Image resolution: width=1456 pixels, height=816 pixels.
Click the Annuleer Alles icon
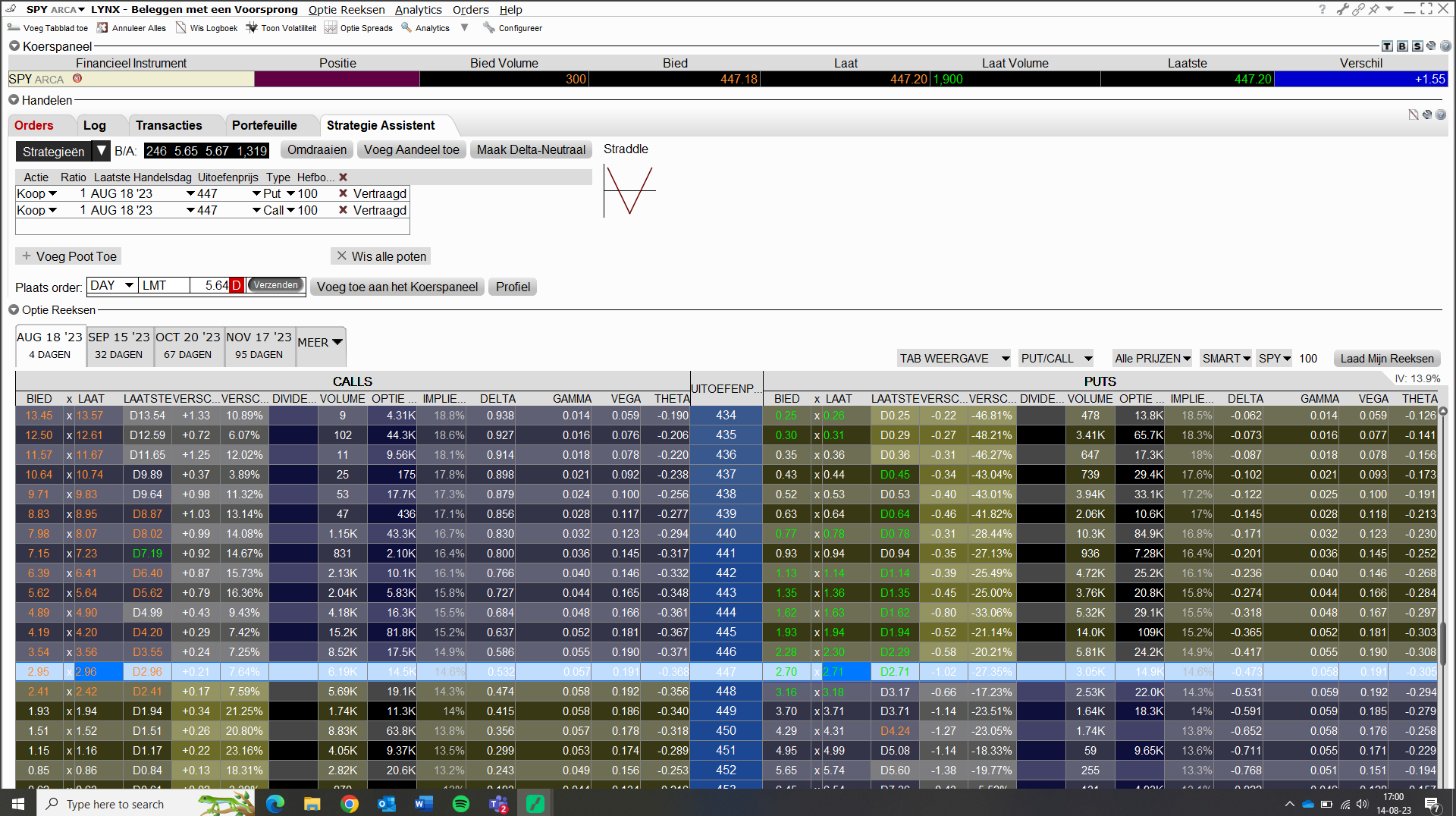(x=102, y=28)
